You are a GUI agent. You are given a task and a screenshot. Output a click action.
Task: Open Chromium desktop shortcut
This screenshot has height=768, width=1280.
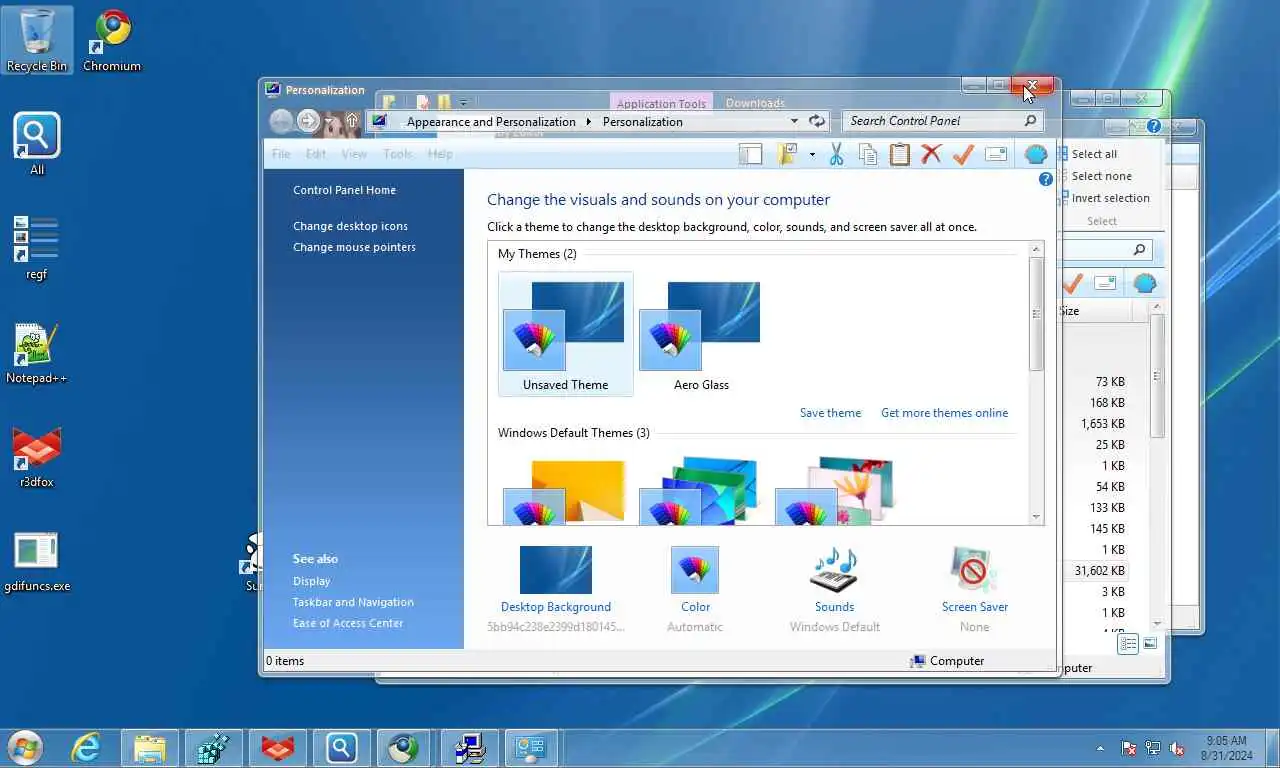[112, 39]
